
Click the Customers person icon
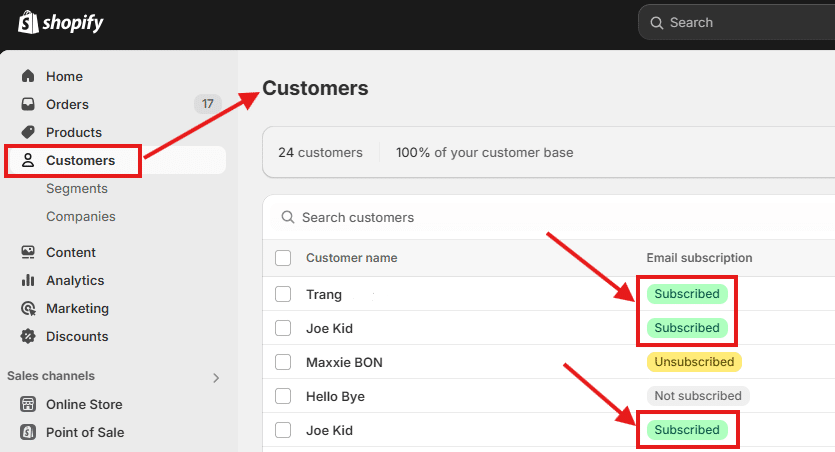28,160
